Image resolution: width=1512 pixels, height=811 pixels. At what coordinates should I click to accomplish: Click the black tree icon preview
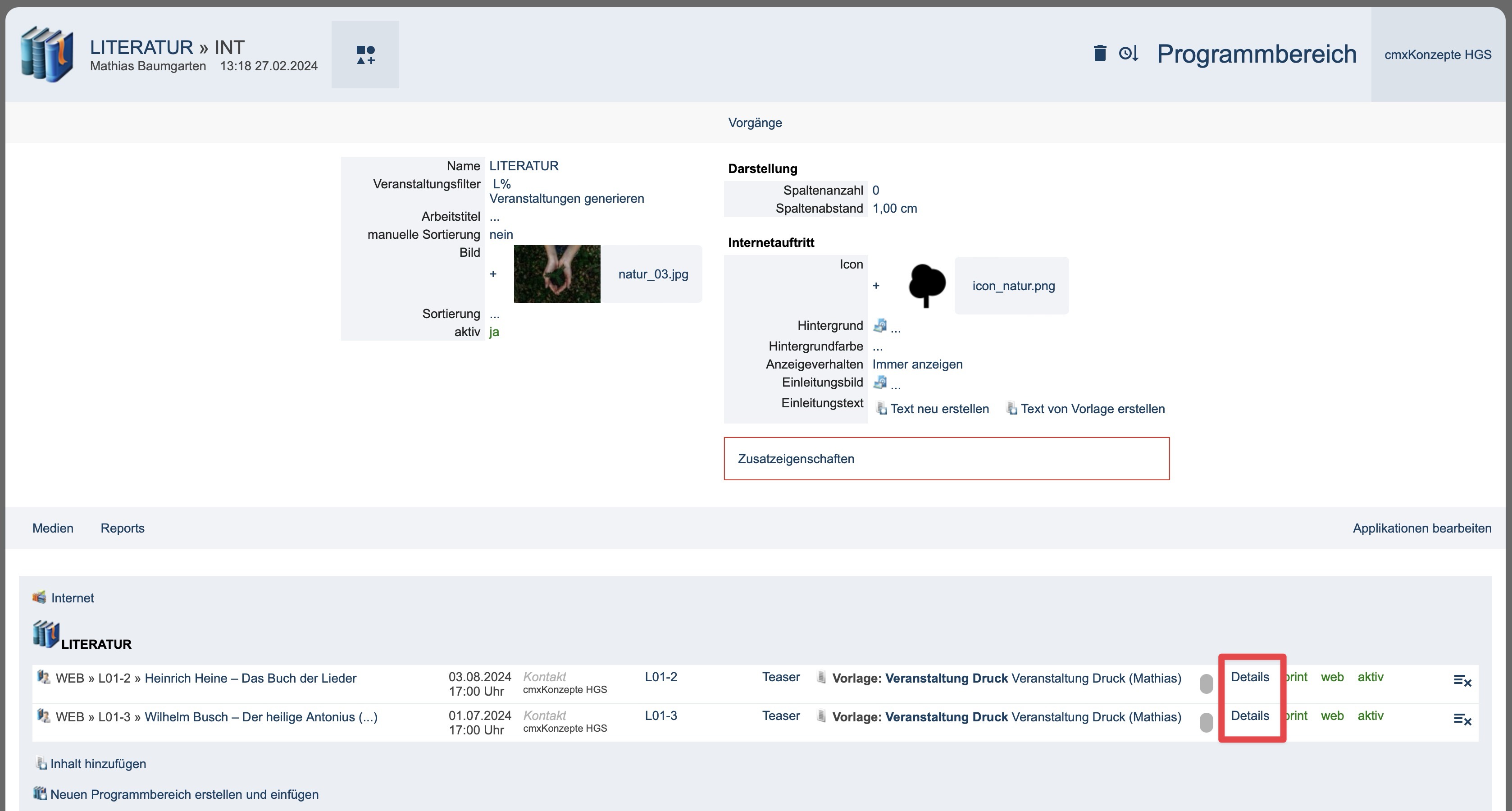coord(926,286)
